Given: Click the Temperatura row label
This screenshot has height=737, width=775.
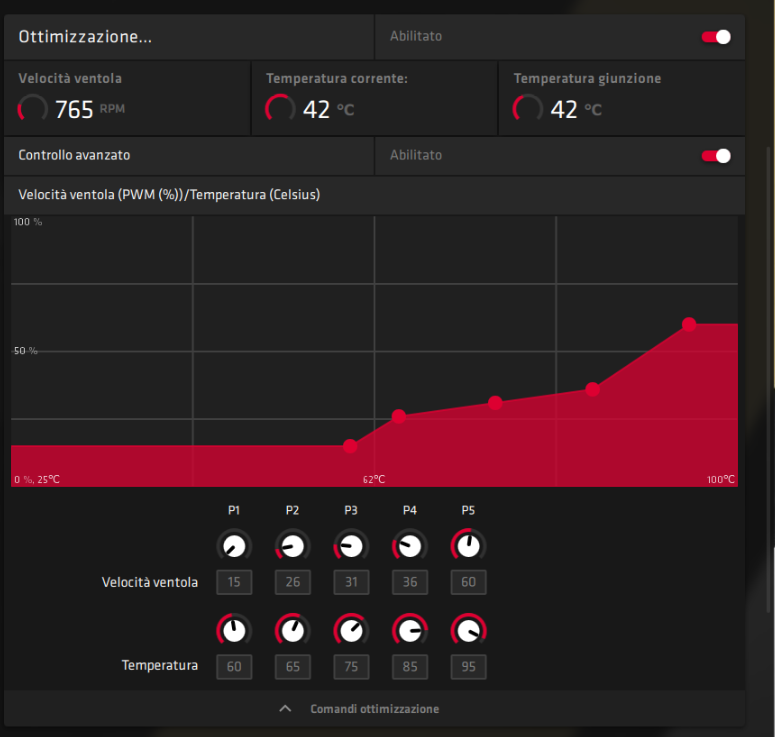Looking at the screenshot, I should 160,666.
